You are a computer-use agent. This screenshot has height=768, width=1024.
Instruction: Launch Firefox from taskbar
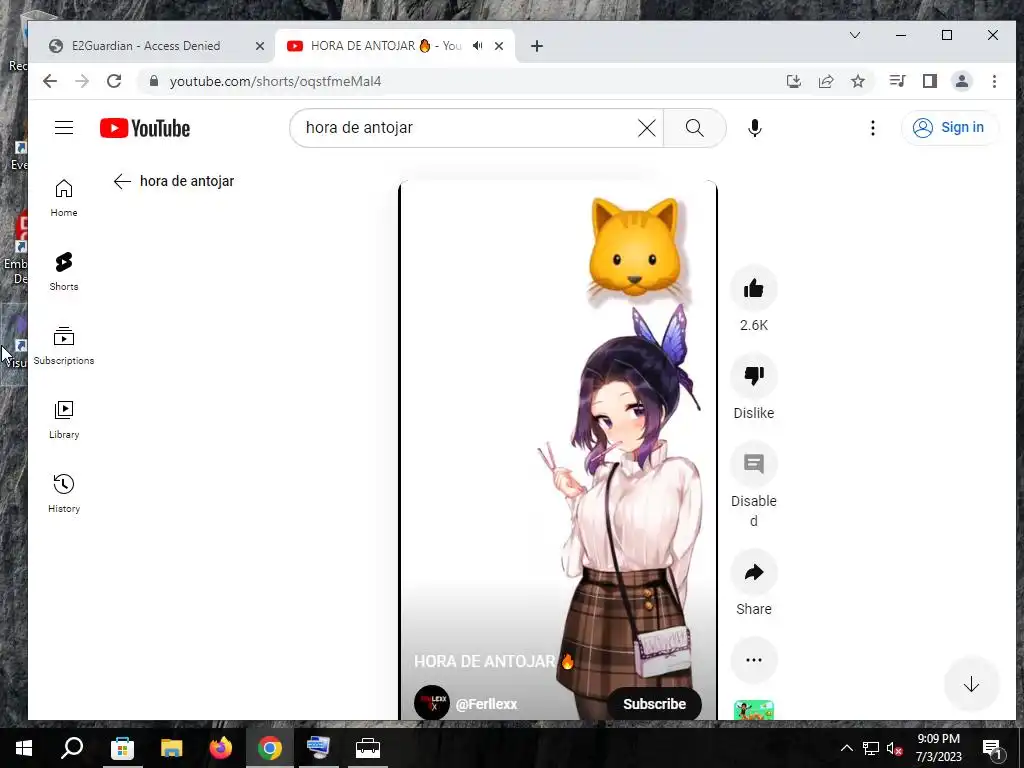221,748
